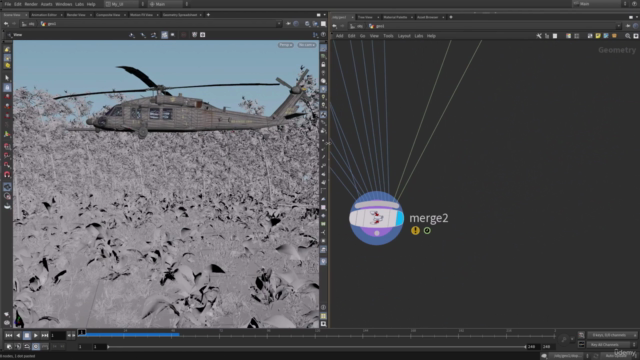Switch to the Render View tab
The image size is (640, 360).
76,15
